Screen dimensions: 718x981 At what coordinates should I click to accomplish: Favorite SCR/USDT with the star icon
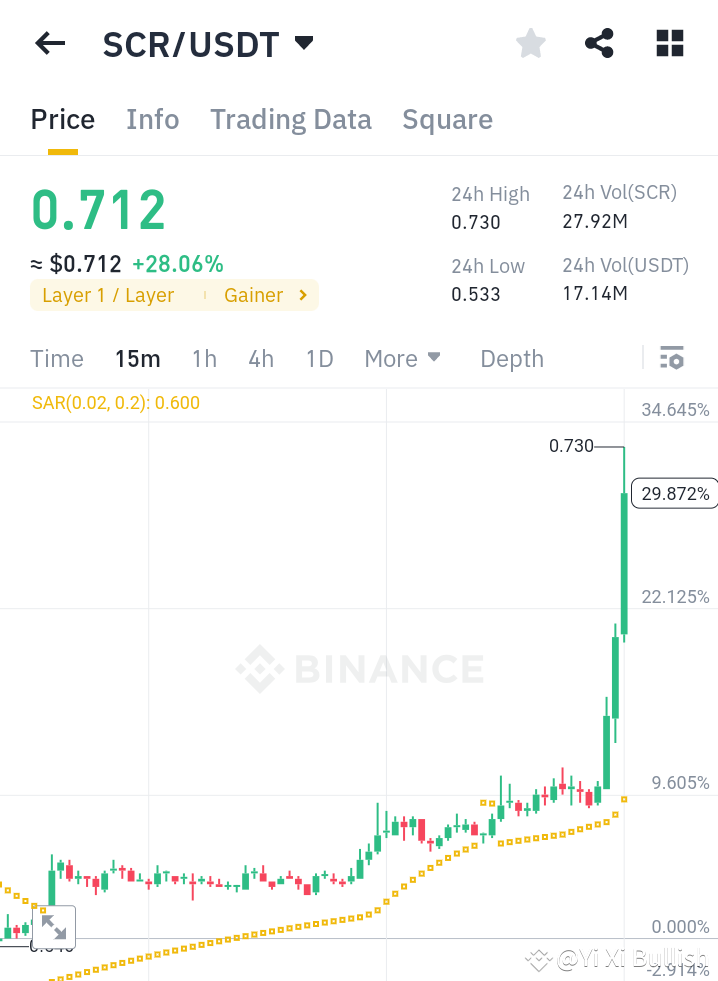coord(530,43)
